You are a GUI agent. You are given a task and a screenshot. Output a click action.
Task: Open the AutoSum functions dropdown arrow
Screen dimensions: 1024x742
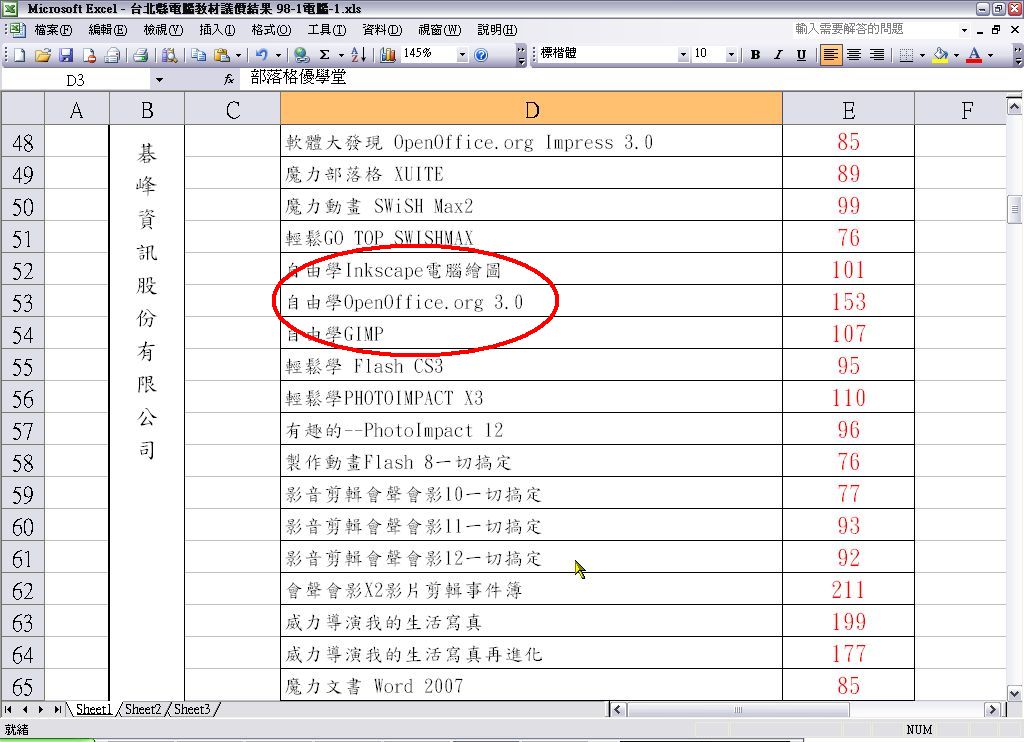click(340, 56)
